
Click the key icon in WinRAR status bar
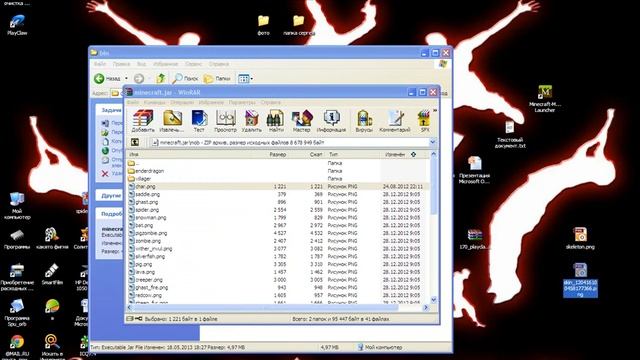pyautogui.click(x=139, y=318)
